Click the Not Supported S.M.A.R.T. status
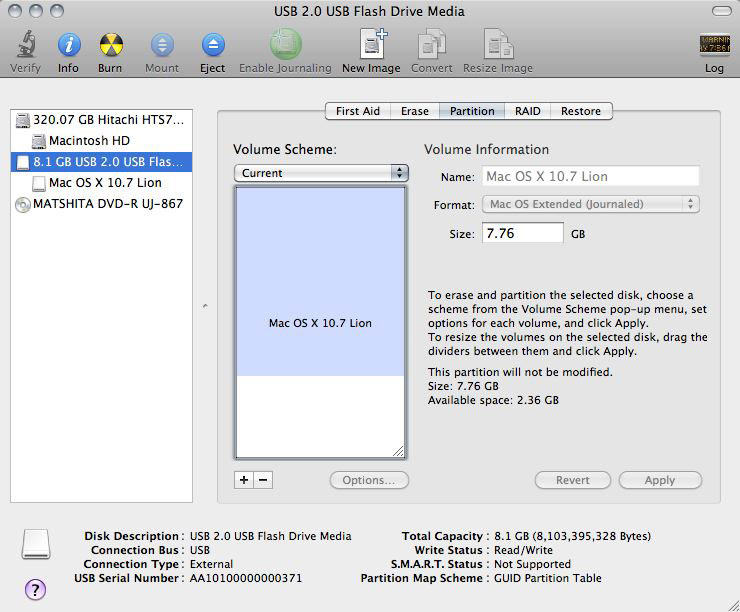 tap(532, 564)
